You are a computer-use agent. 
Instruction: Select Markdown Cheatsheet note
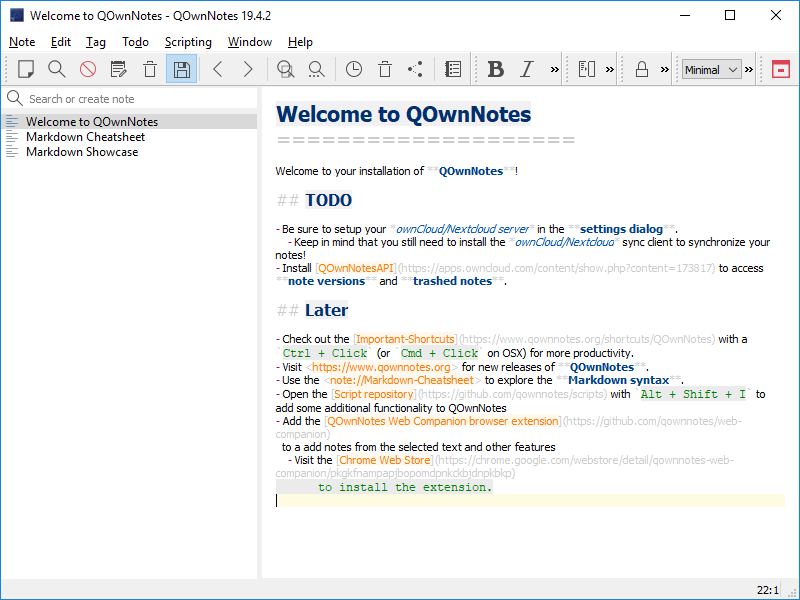click(85, 137)
